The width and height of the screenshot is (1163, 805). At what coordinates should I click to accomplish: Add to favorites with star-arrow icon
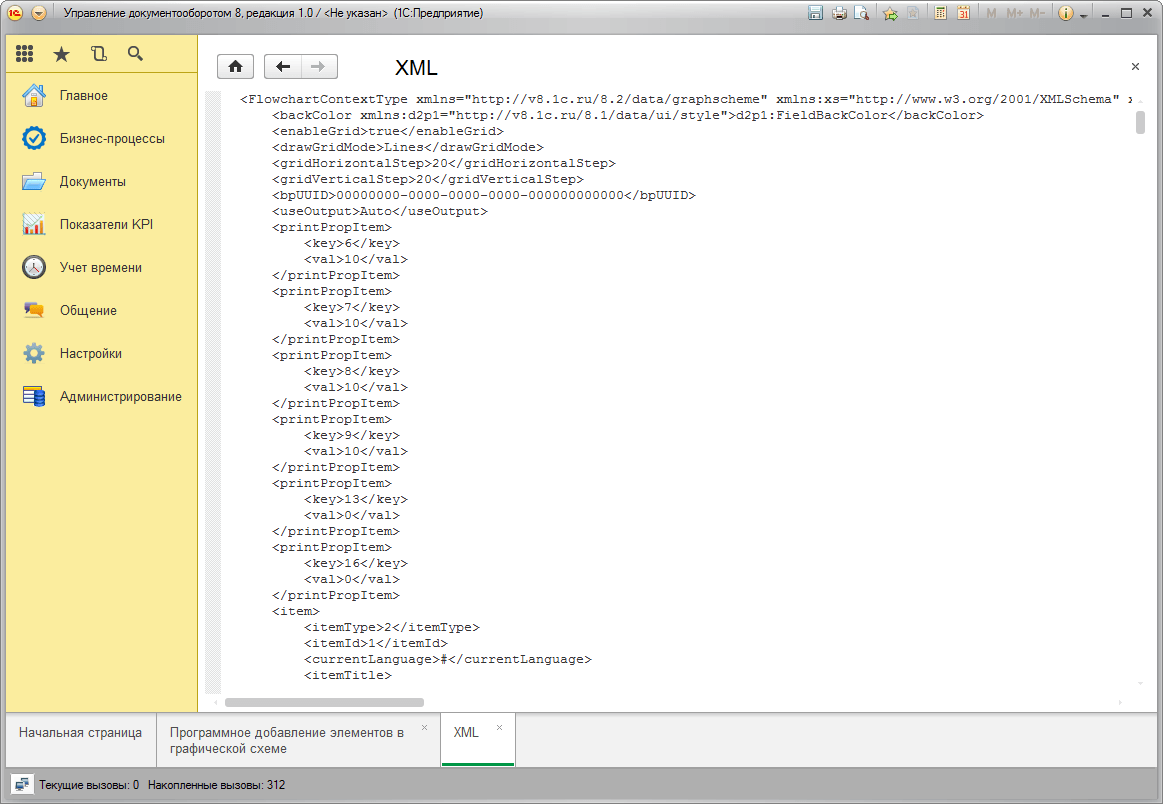(x=889, y=14)
